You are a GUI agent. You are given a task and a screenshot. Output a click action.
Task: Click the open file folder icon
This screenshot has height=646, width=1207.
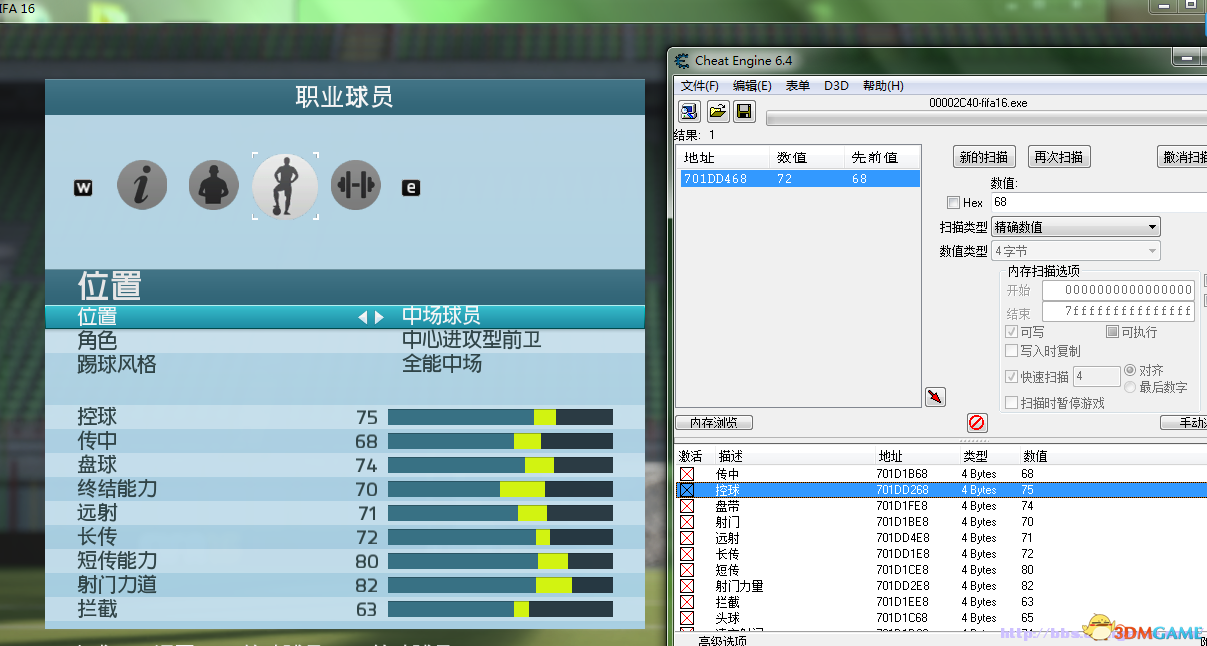[717, 111]
